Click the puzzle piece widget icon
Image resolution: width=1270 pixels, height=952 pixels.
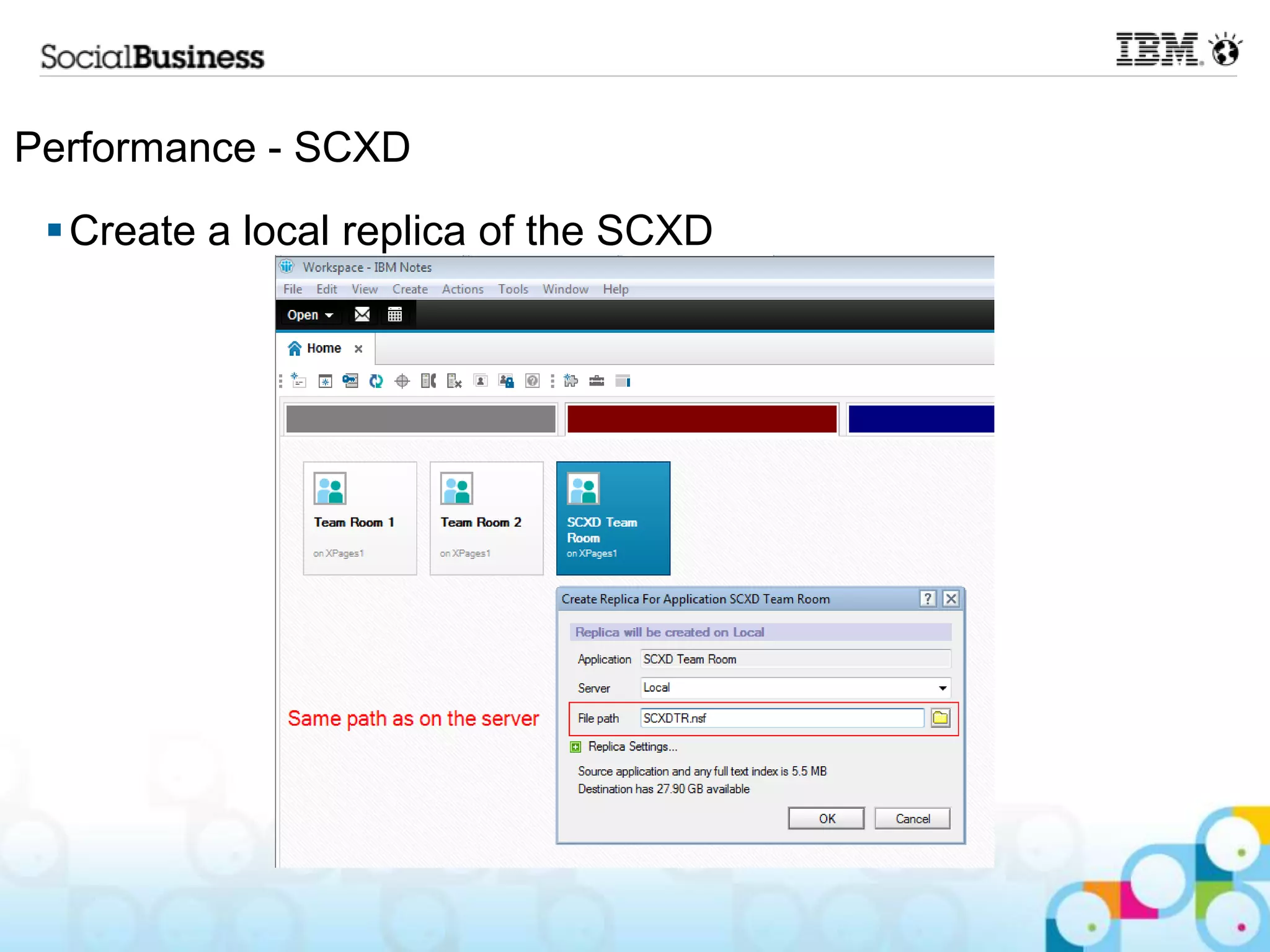[x=571, y=381]
